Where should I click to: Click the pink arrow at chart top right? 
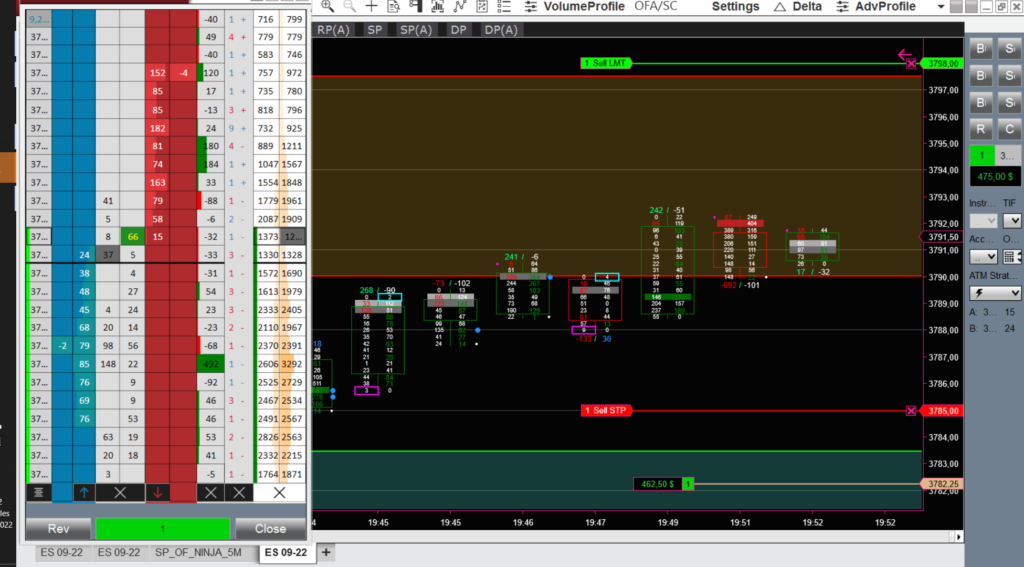pos(904,54)
